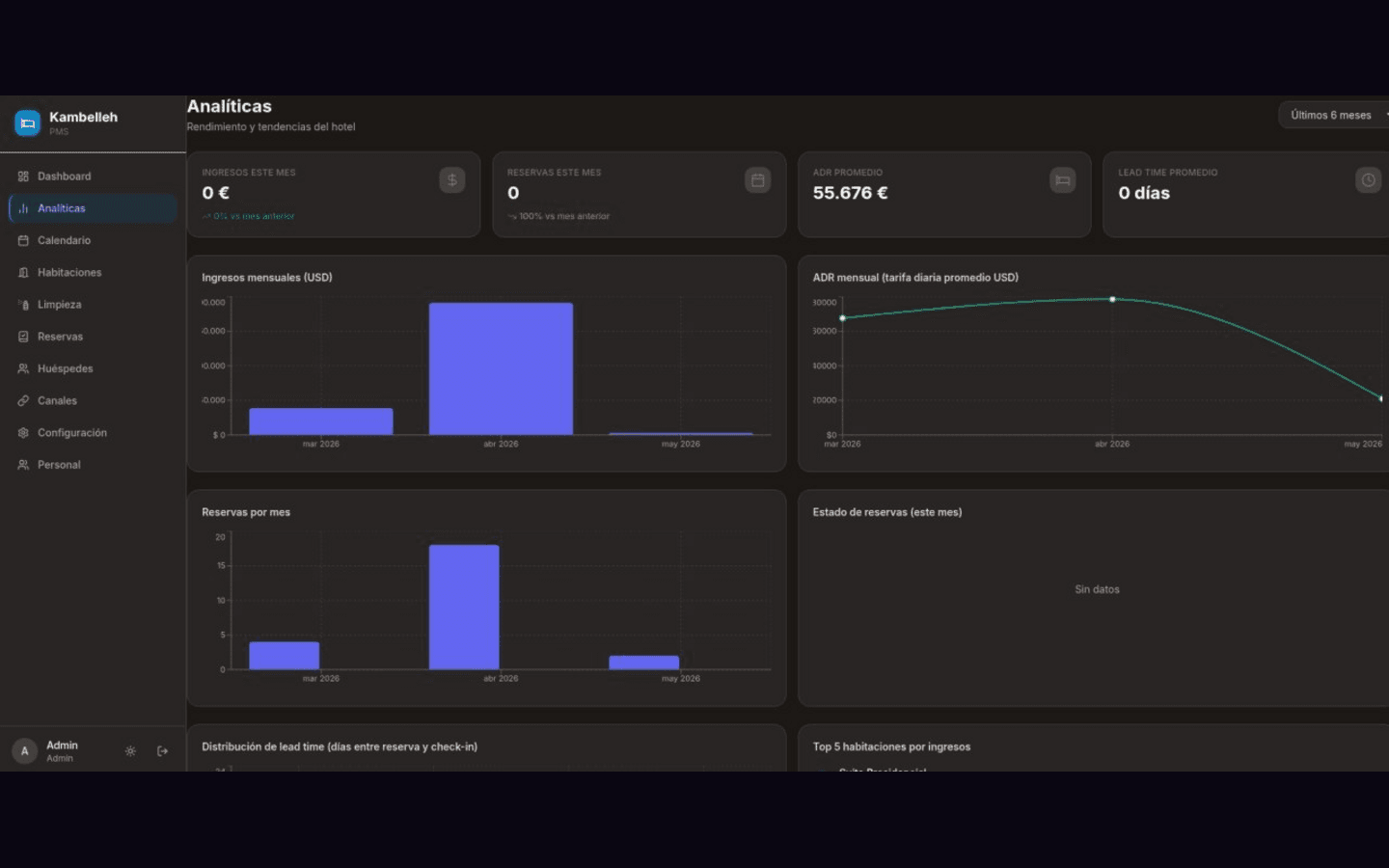
Task: Toggle the light/dark theme sun icon
Action: click(x=130, y=751)
